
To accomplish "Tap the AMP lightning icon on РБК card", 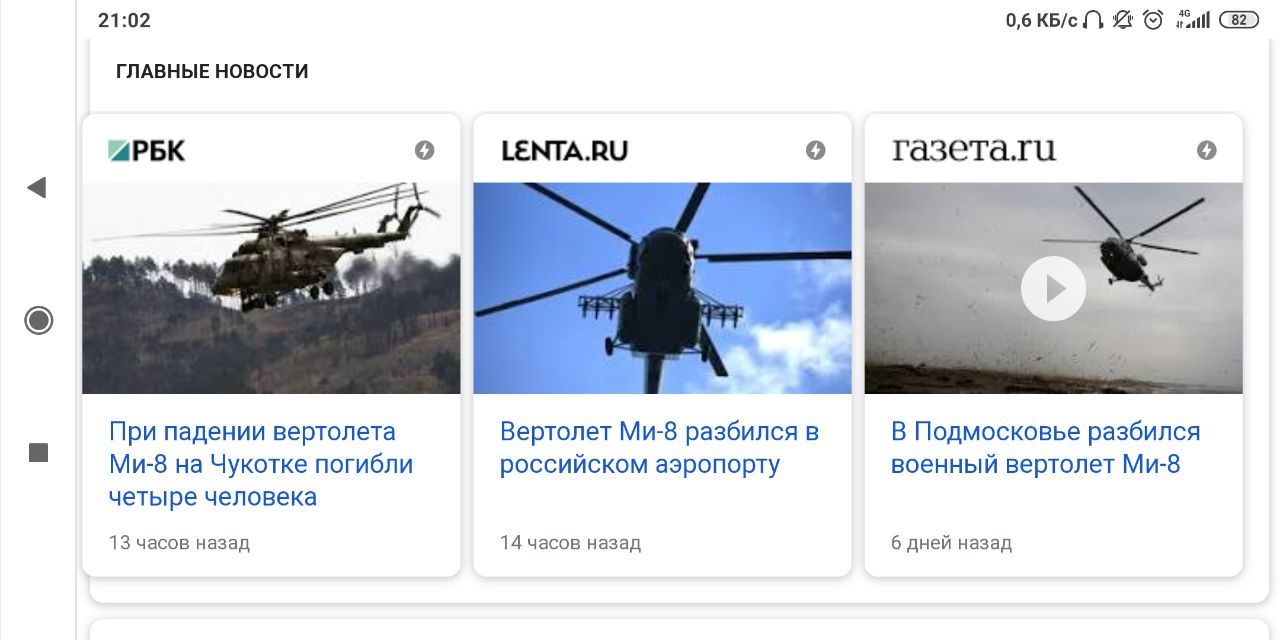I will [x=425, y=150].
